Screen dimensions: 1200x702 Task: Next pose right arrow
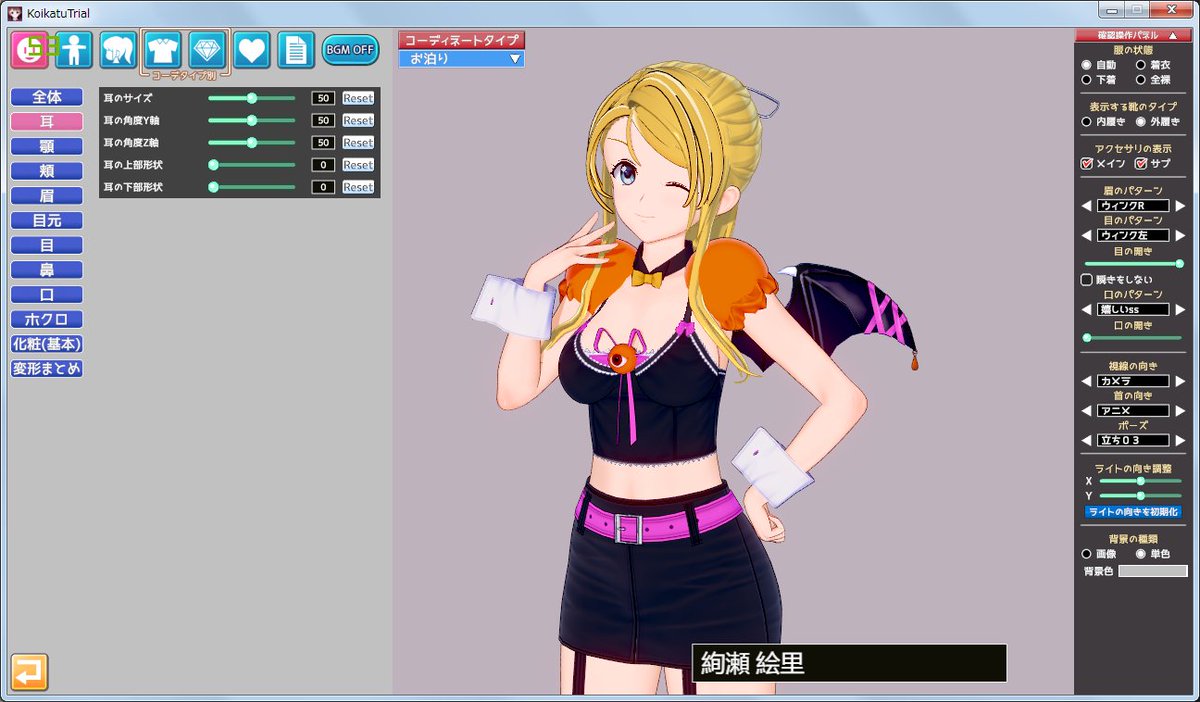pyautogui.click(x=1180, y=440)
